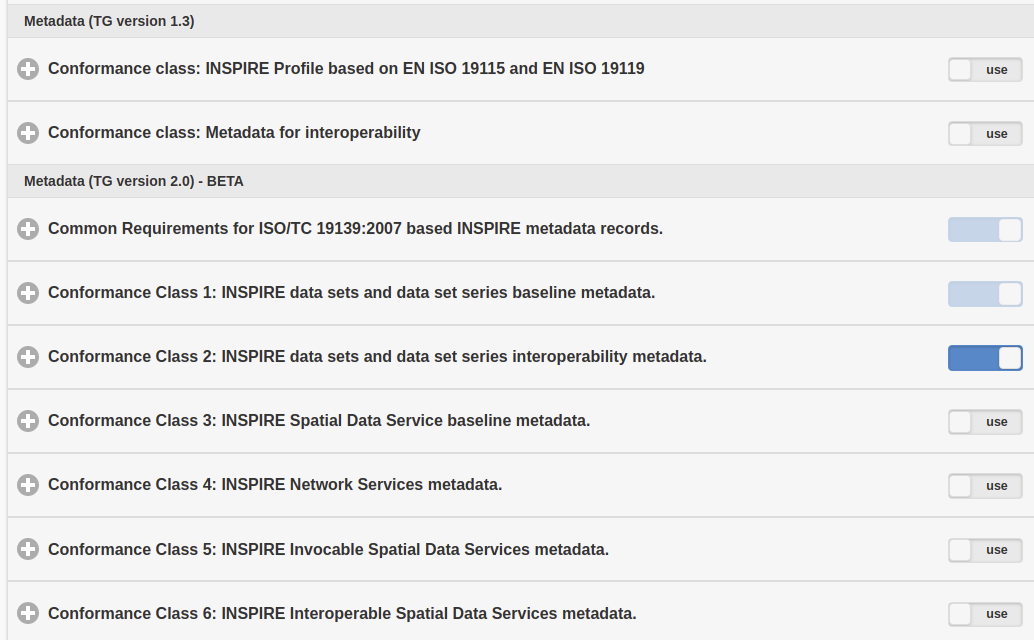Viewport: 1034px width, 640px height.
Task: Click Conformance Class 5 Invocable Services title
Action: (328, 549)
